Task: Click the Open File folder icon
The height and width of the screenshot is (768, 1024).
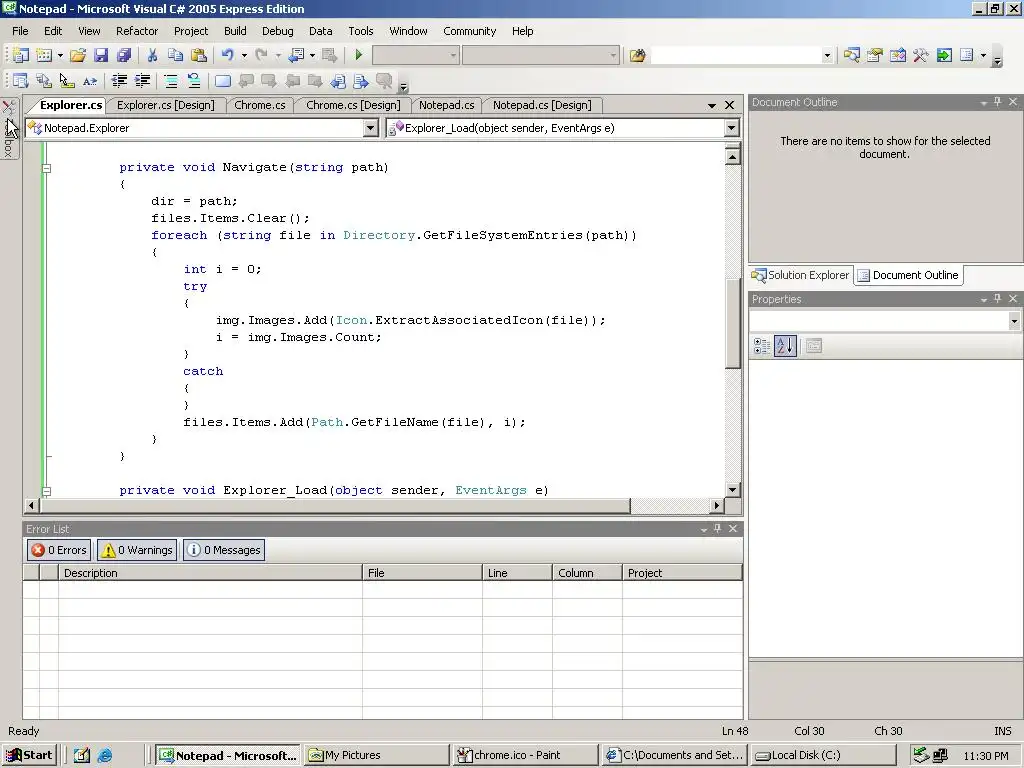Action: click(78, 56)
